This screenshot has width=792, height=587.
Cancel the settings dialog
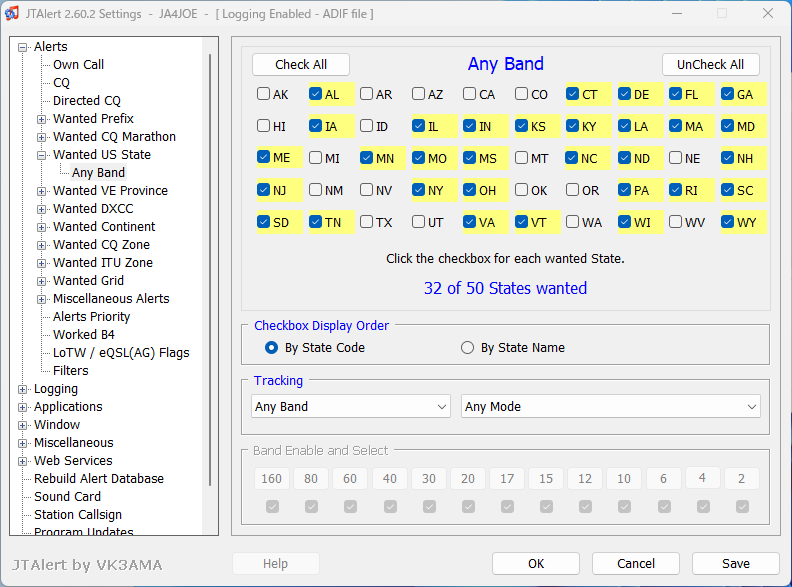coord(635,563)
